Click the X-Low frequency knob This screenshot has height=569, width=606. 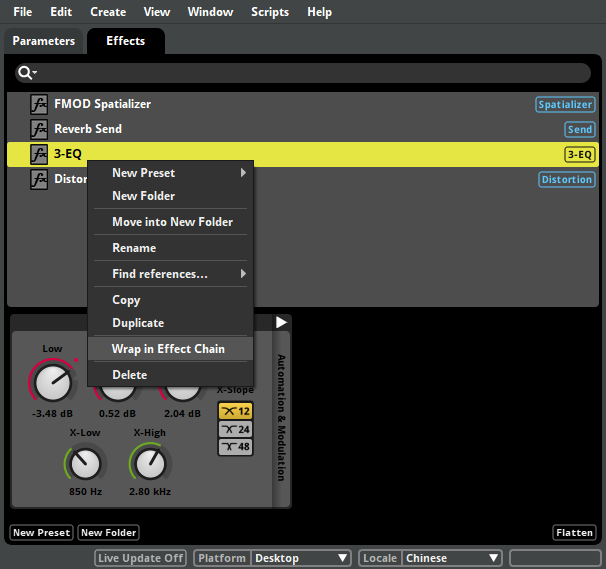point(85,462)
